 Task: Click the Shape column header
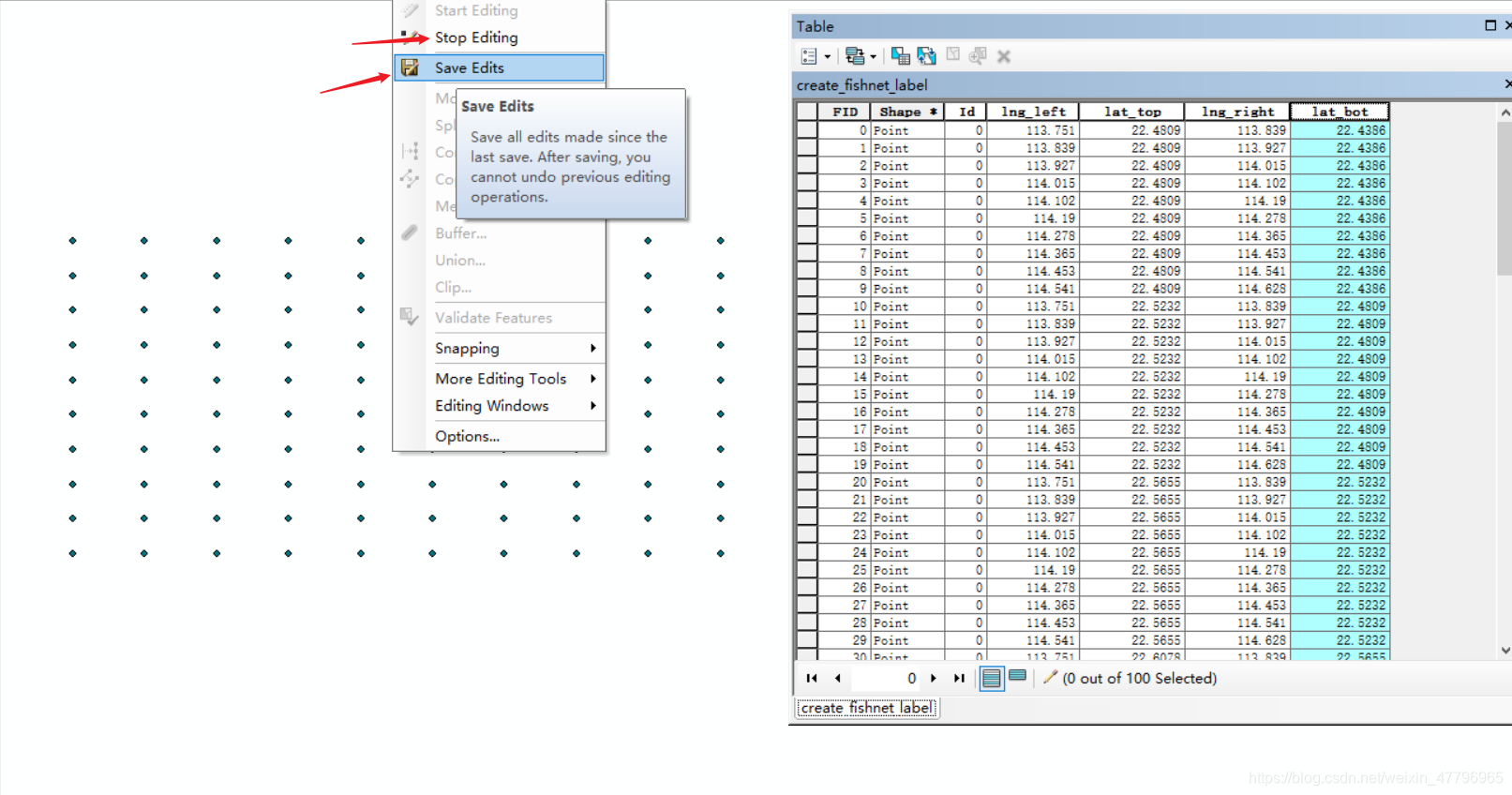point(907,112)
